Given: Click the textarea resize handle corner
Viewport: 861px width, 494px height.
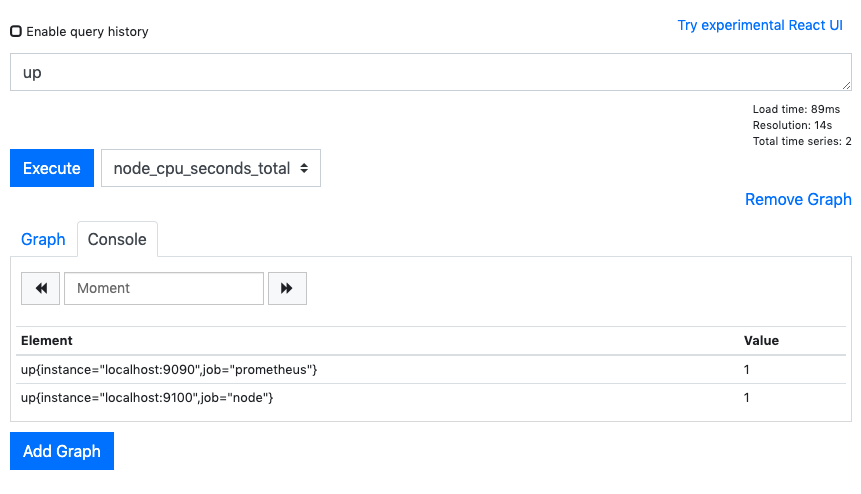Looking at the screenshot, I should pyautogui.click(x=846, y=86).
